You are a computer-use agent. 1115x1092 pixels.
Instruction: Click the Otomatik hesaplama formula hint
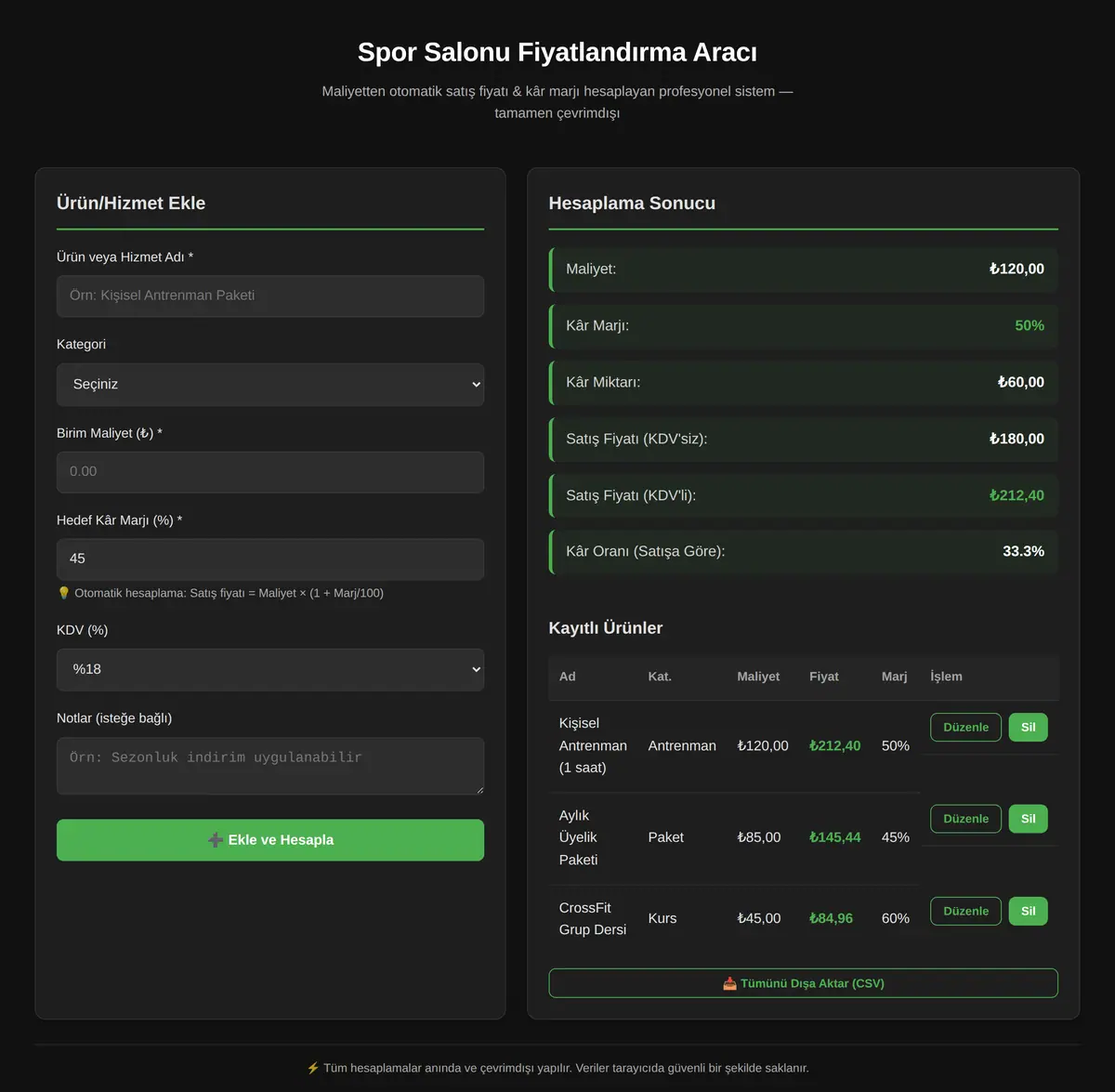[220, 593]
